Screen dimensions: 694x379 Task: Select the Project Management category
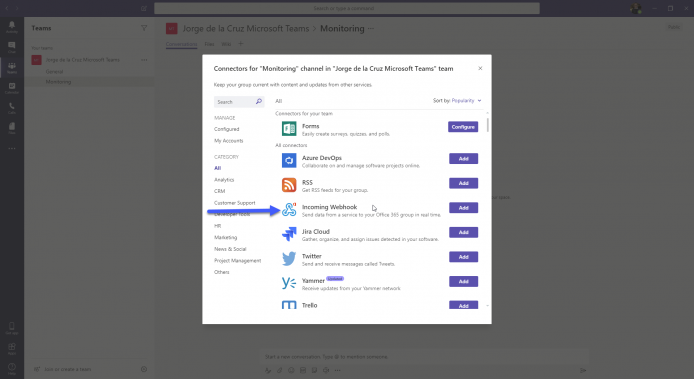[x=238, y=260]
